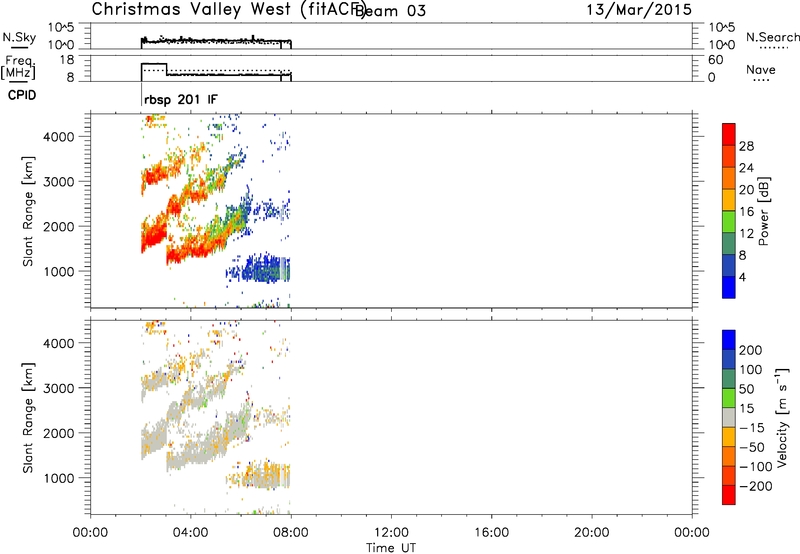
Task: Click the '2000' tick on the velocity panel
Action: [x=59, y=433]
